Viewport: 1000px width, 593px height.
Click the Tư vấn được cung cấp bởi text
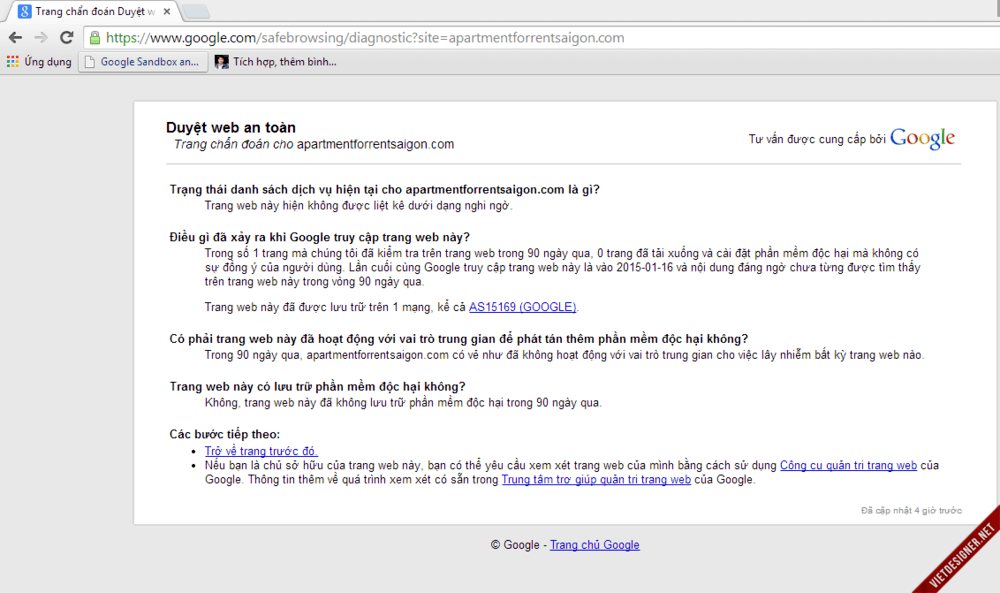pyautogui.click(x=817, y=139)
